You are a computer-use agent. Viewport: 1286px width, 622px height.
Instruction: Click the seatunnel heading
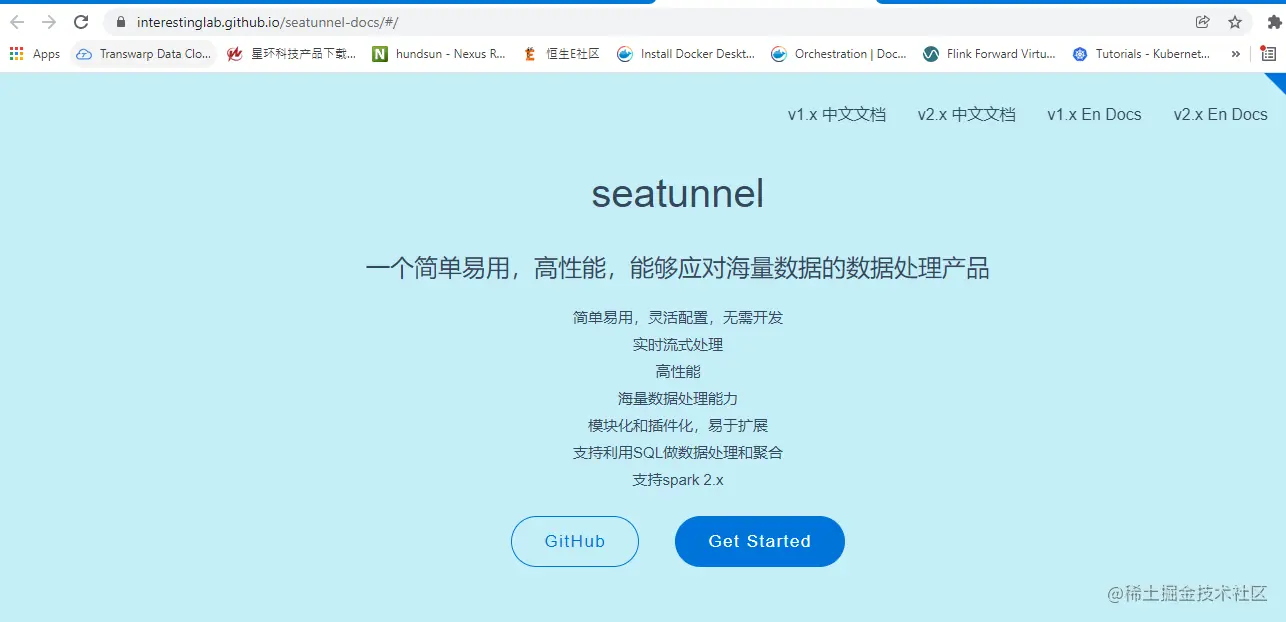[678, 193]
